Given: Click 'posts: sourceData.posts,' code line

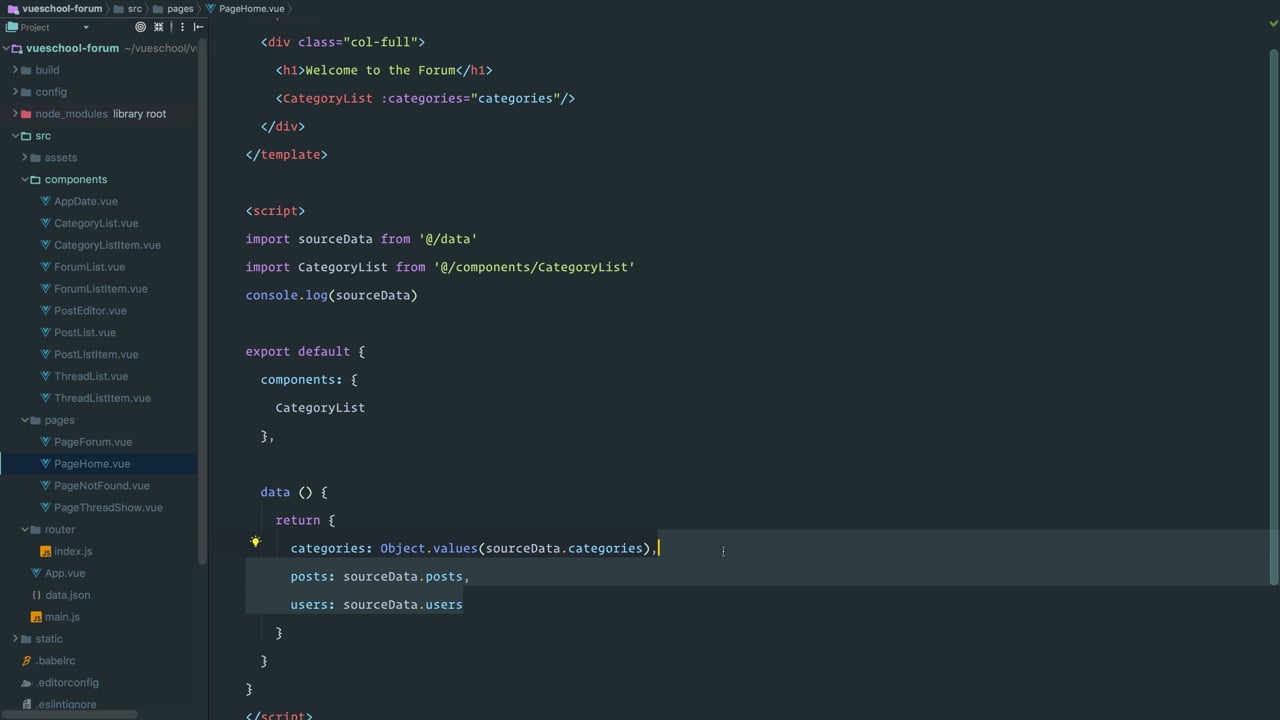Looking at the screenshot, I should click(x=380, y=577).
